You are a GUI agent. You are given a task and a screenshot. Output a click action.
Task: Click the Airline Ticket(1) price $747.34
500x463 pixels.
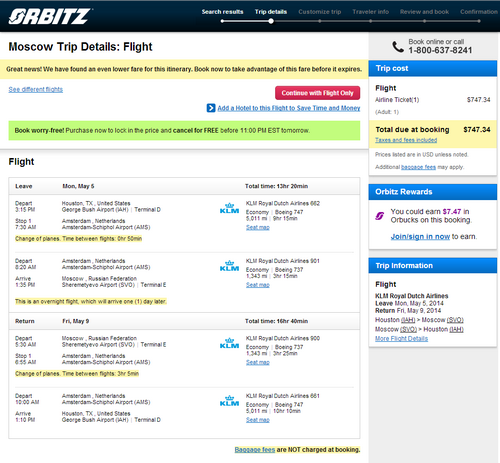tap(479, 100)
